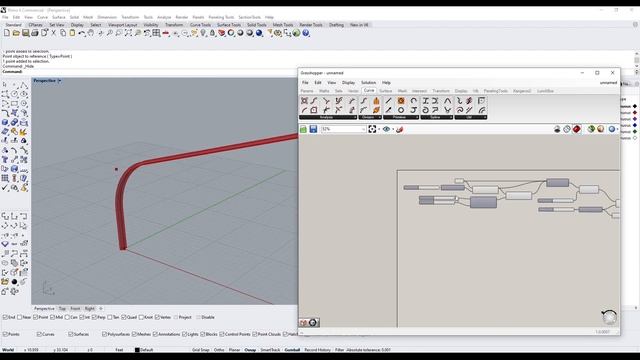Click the Grasshopper preview settings blue sphere icon
This screenshot has width=640, height=360.
click(611, 129)
